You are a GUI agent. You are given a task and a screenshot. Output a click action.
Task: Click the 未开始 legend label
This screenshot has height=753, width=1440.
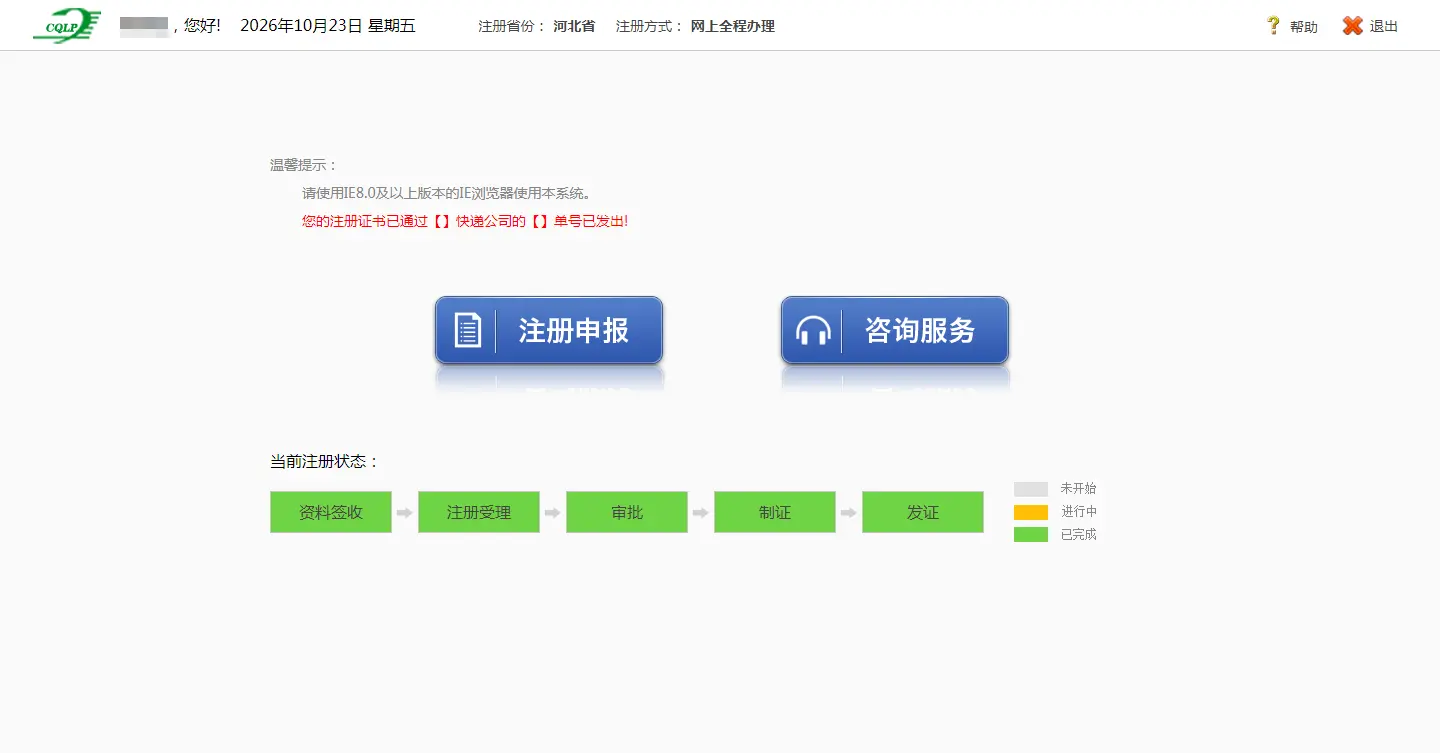pyautogui.click(x=1079, y=489)
